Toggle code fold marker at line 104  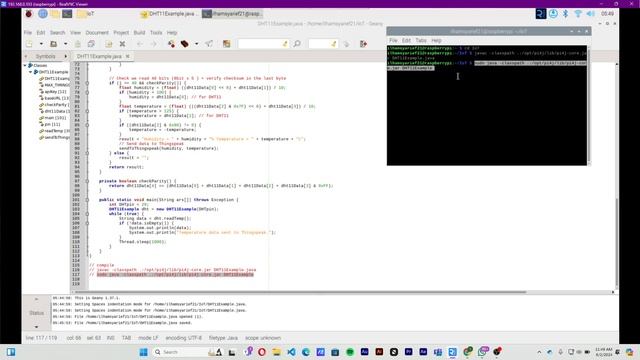click(x=87, y=213)
